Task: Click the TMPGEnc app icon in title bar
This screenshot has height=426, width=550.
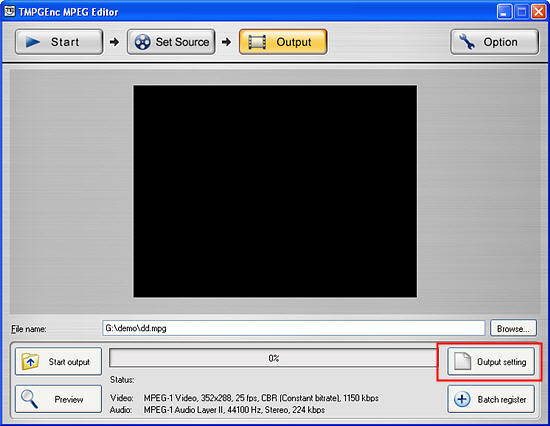Action: [9, 11]
